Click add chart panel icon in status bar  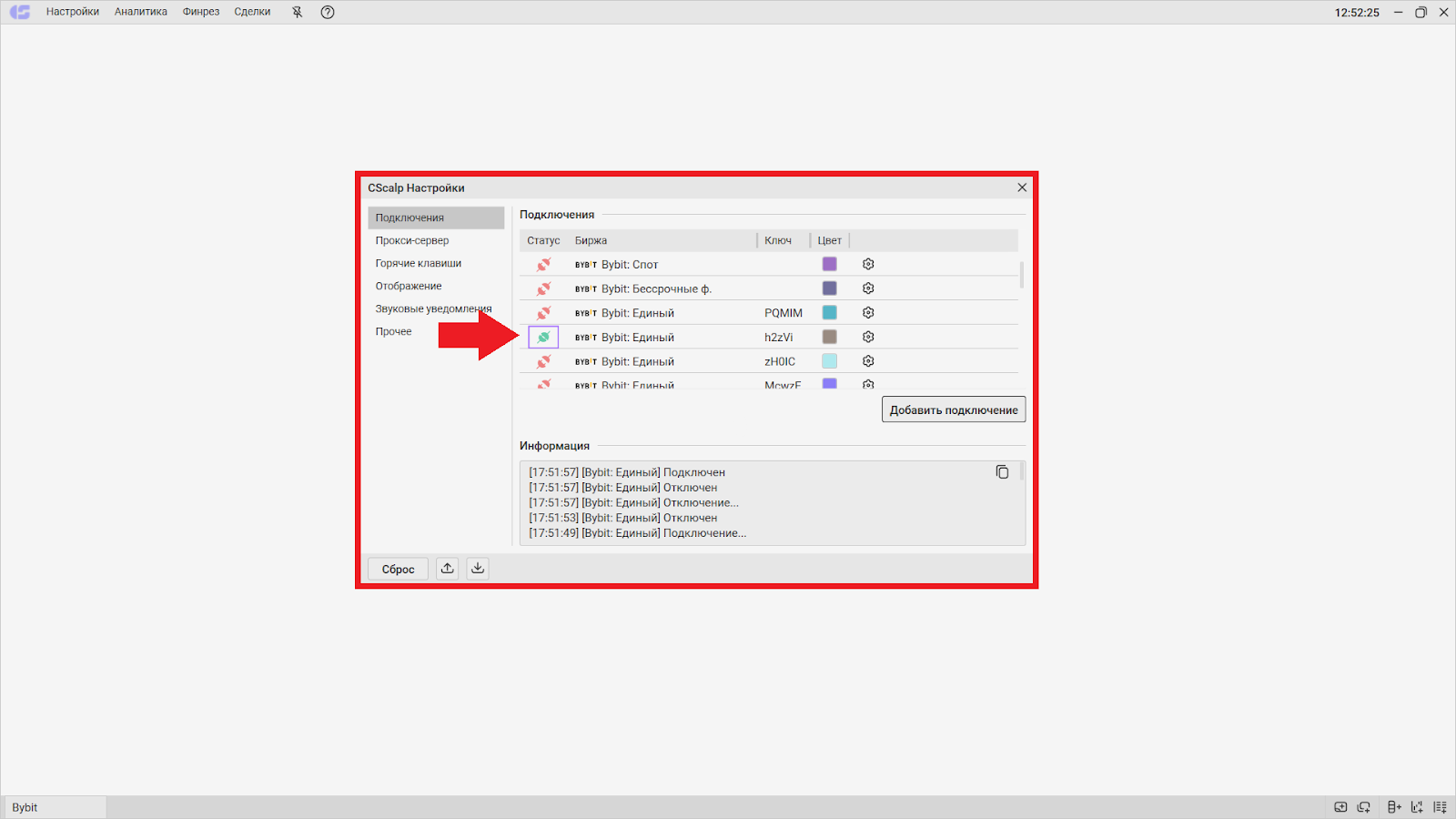[1340, 807]
